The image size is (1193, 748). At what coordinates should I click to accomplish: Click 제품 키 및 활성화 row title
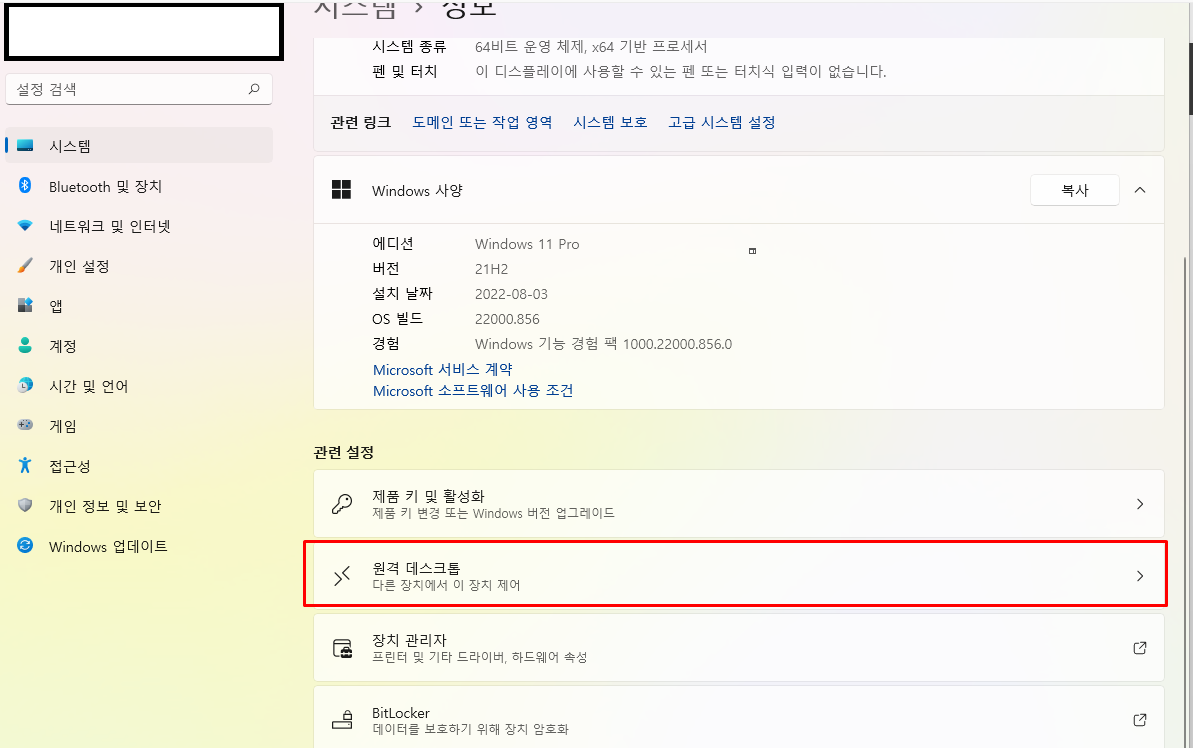click(x=428, y=496)
